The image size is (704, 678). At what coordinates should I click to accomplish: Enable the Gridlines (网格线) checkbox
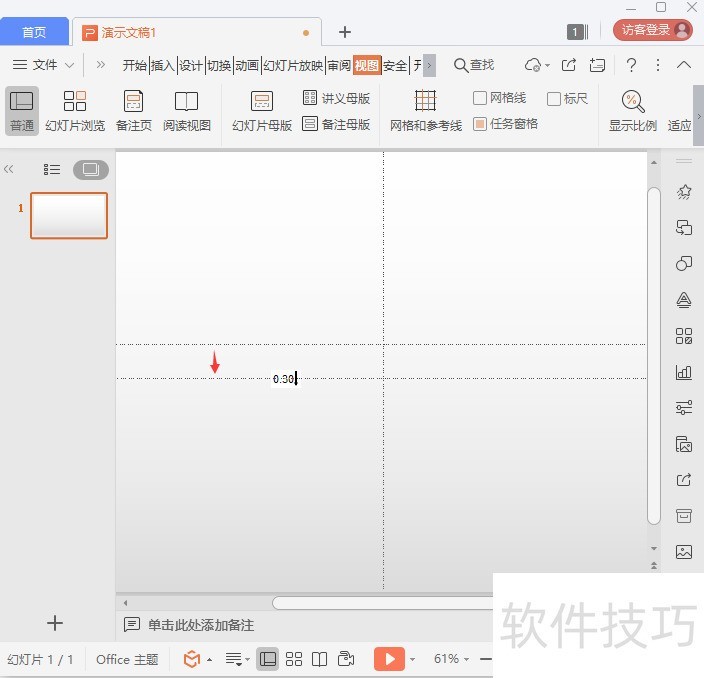(480, 98)
